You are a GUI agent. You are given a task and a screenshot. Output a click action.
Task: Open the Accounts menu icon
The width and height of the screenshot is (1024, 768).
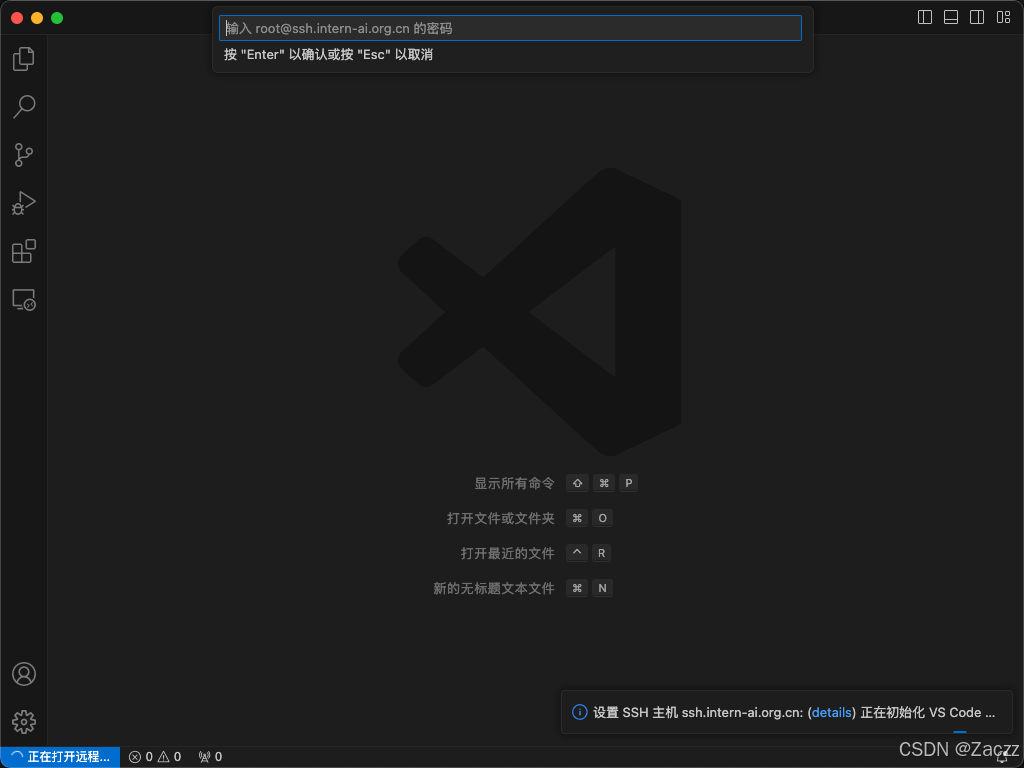click(24, 674)
